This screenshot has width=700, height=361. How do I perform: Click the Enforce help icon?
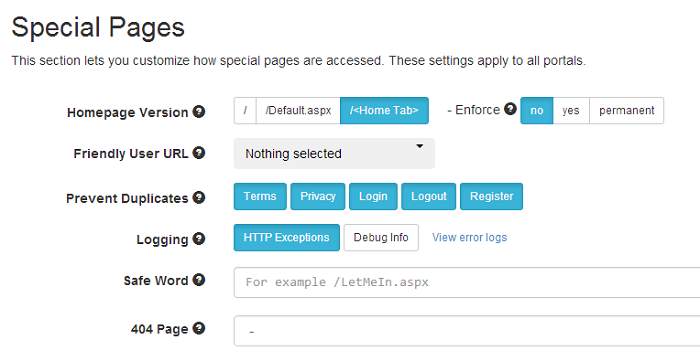pyautogui.click(x=510, y=109)
